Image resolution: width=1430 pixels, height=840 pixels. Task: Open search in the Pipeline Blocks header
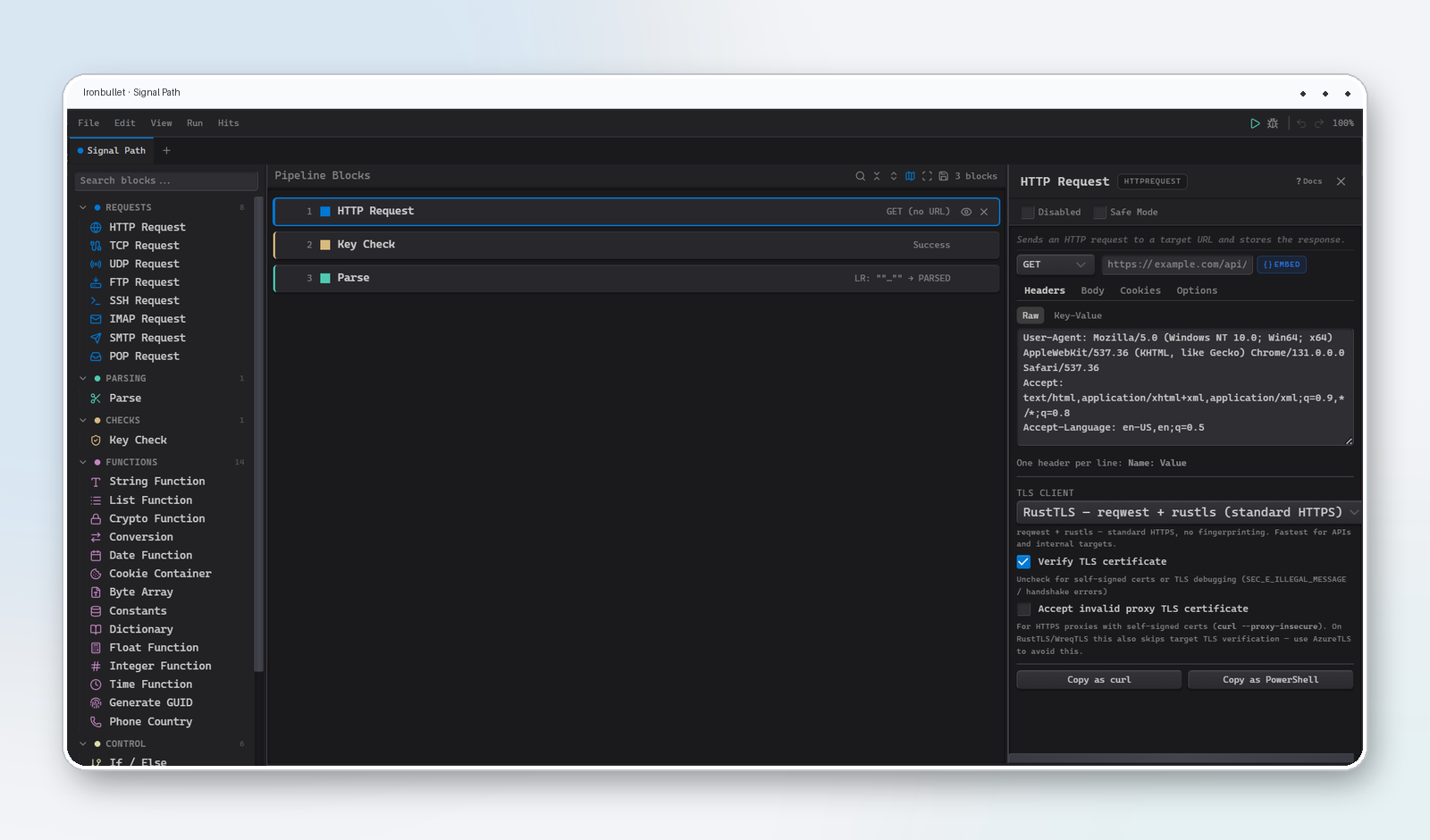pos(860,176)
